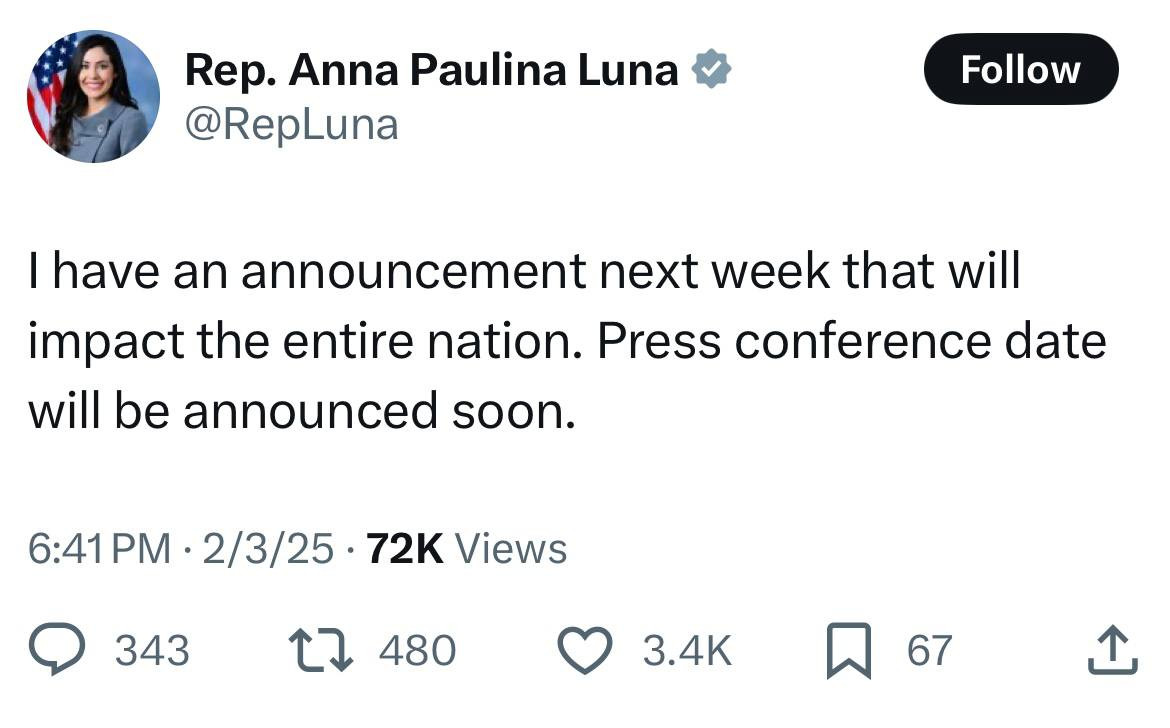Click the 6:41 PM timestamp
The image size is (1170, 728).
click(99, 549)
